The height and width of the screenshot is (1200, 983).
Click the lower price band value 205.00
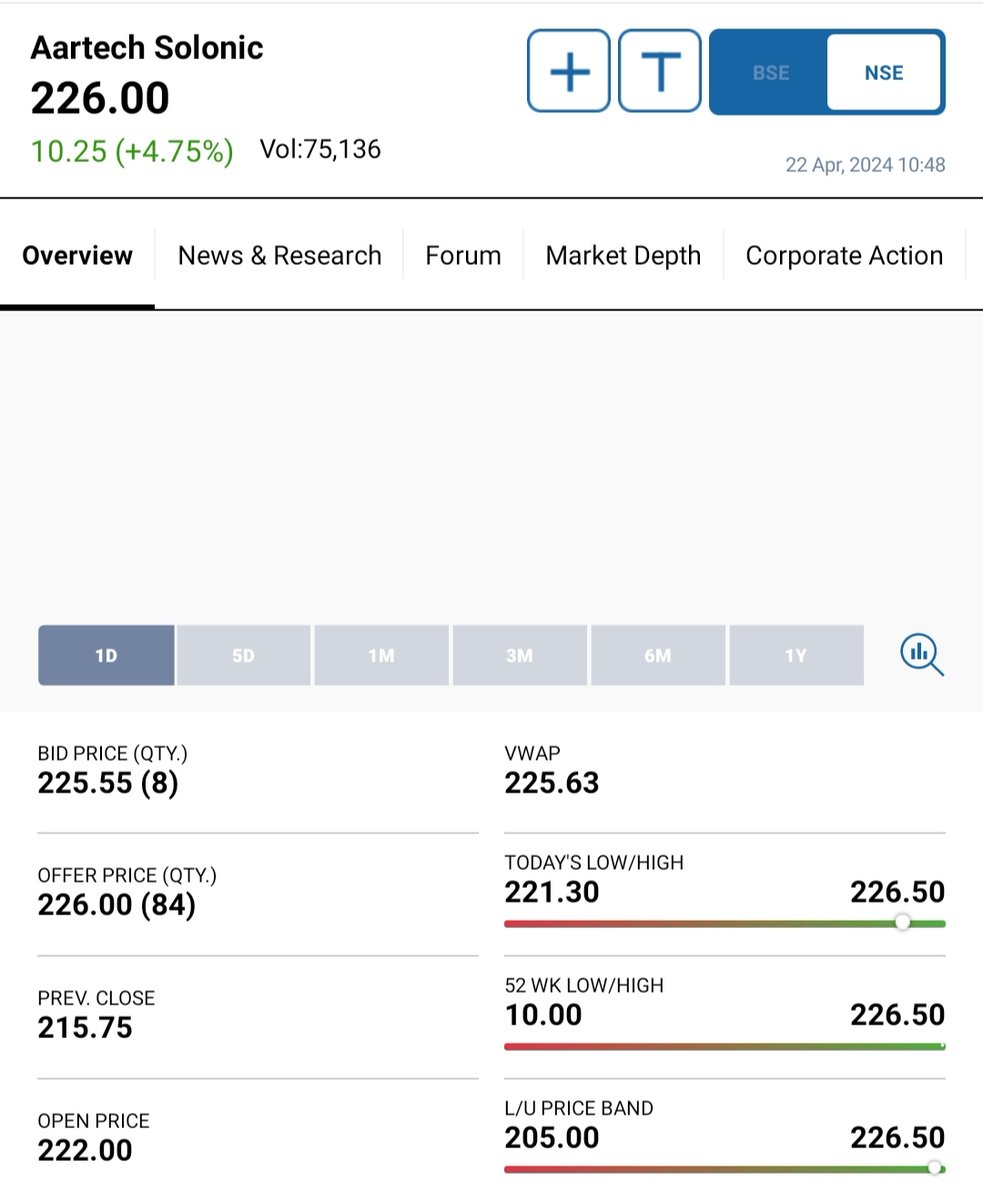tap(552, 1138)
